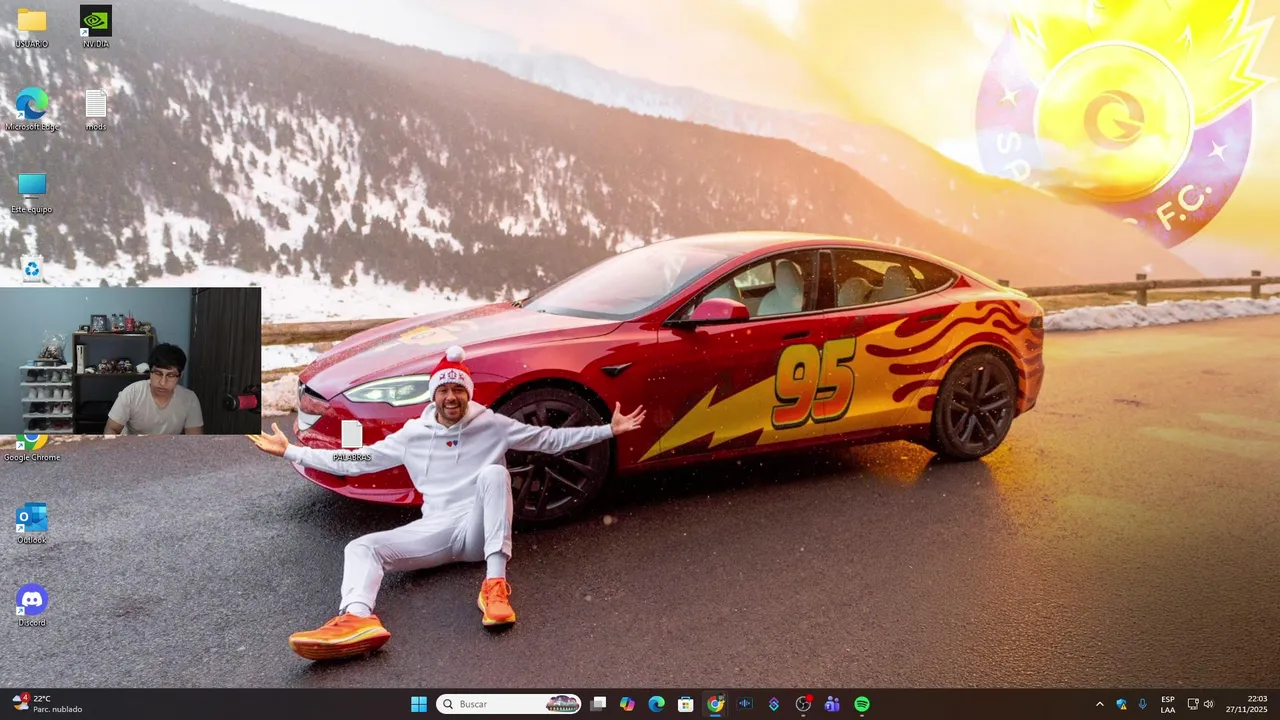The height and width of the screenshot is (720, 1280).
Task: Open Copilot from the taskbar
Action: 627,704
